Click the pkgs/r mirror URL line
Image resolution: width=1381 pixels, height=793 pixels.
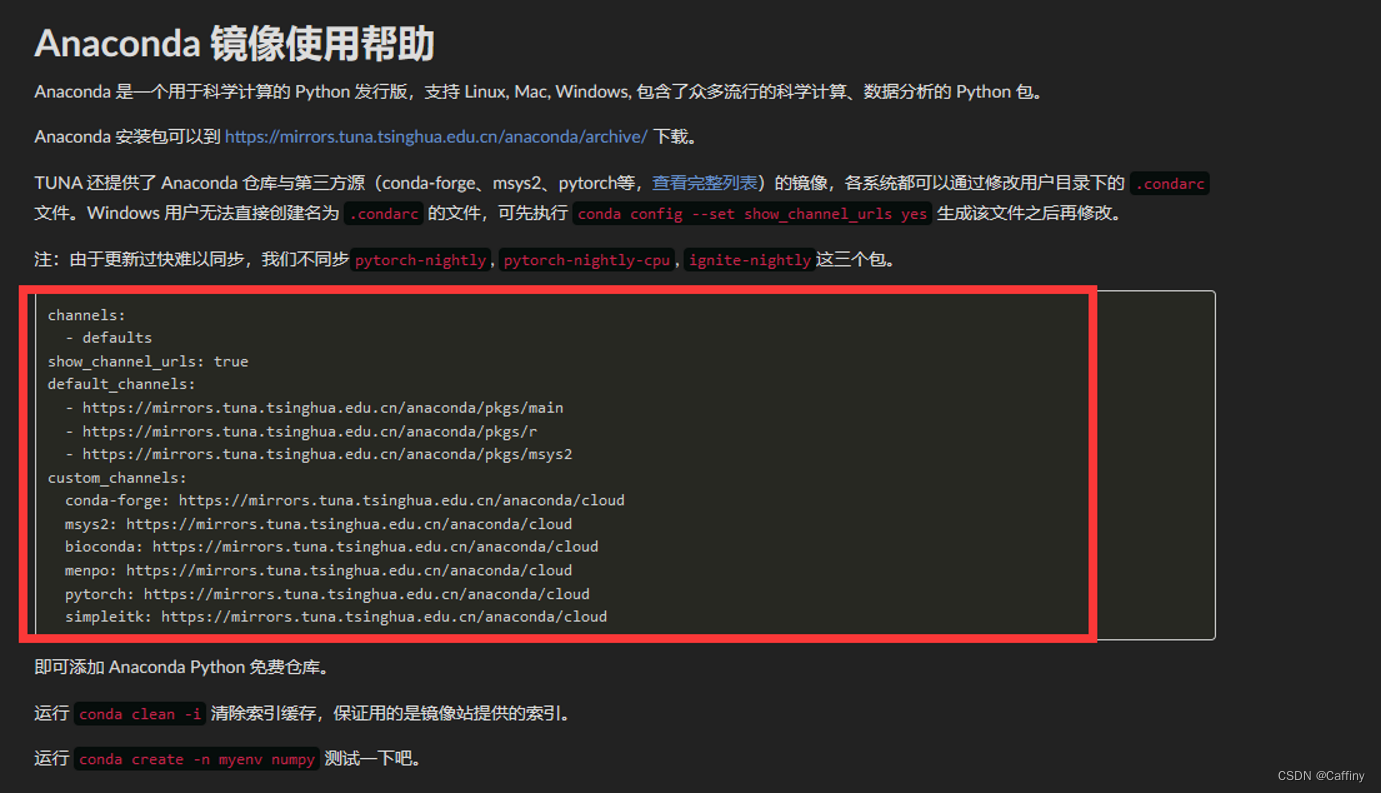(301, 431)
